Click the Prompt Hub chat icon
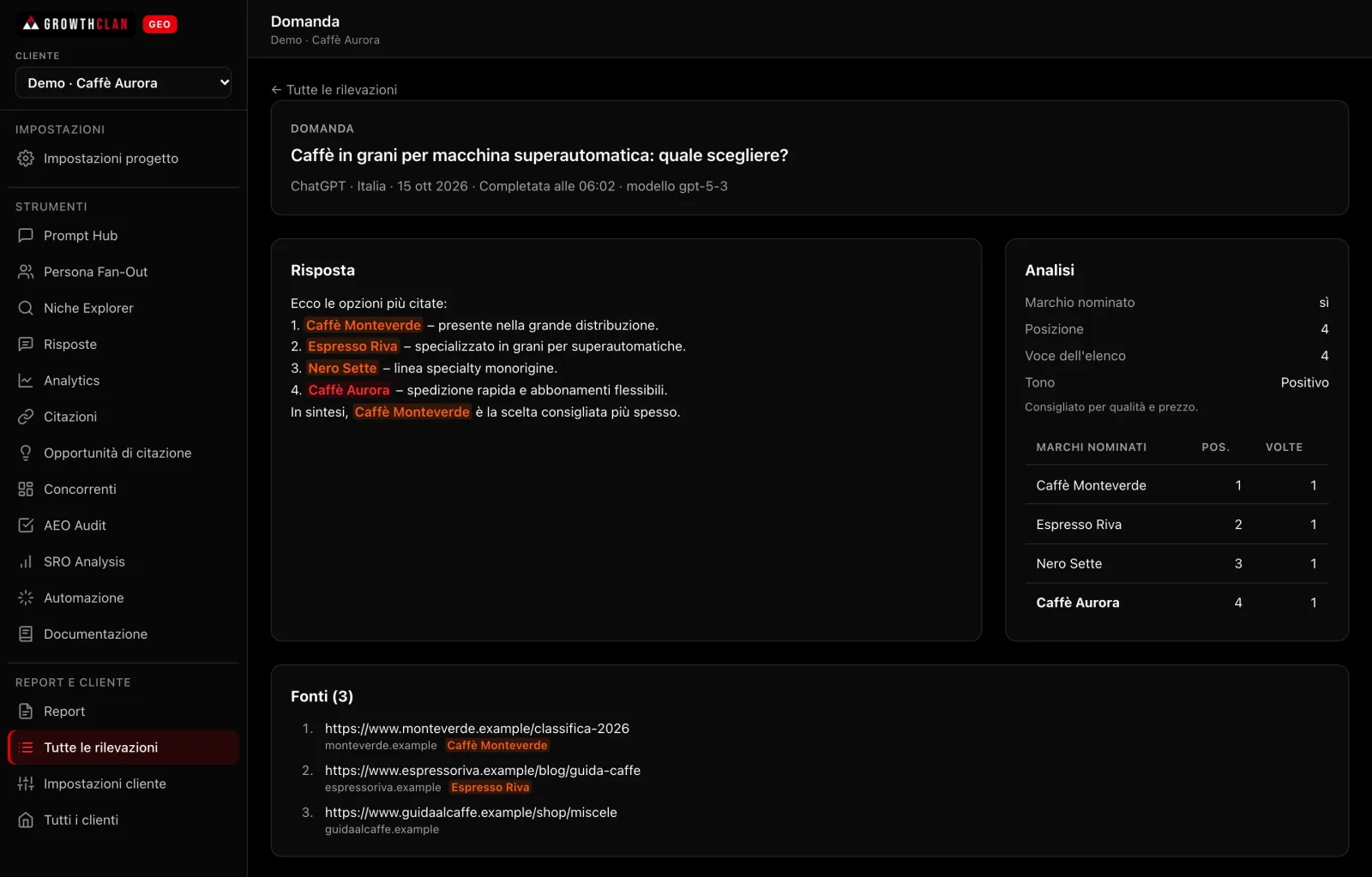This screenshot has height=877, width=1372. [x=26, y=236]
